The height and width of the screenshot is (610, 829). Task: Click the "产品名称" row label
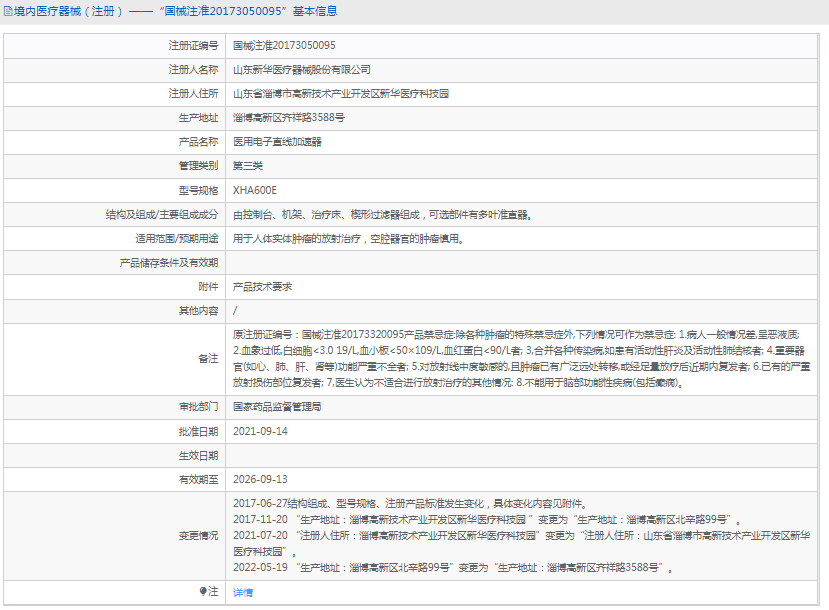coord(198,142)
